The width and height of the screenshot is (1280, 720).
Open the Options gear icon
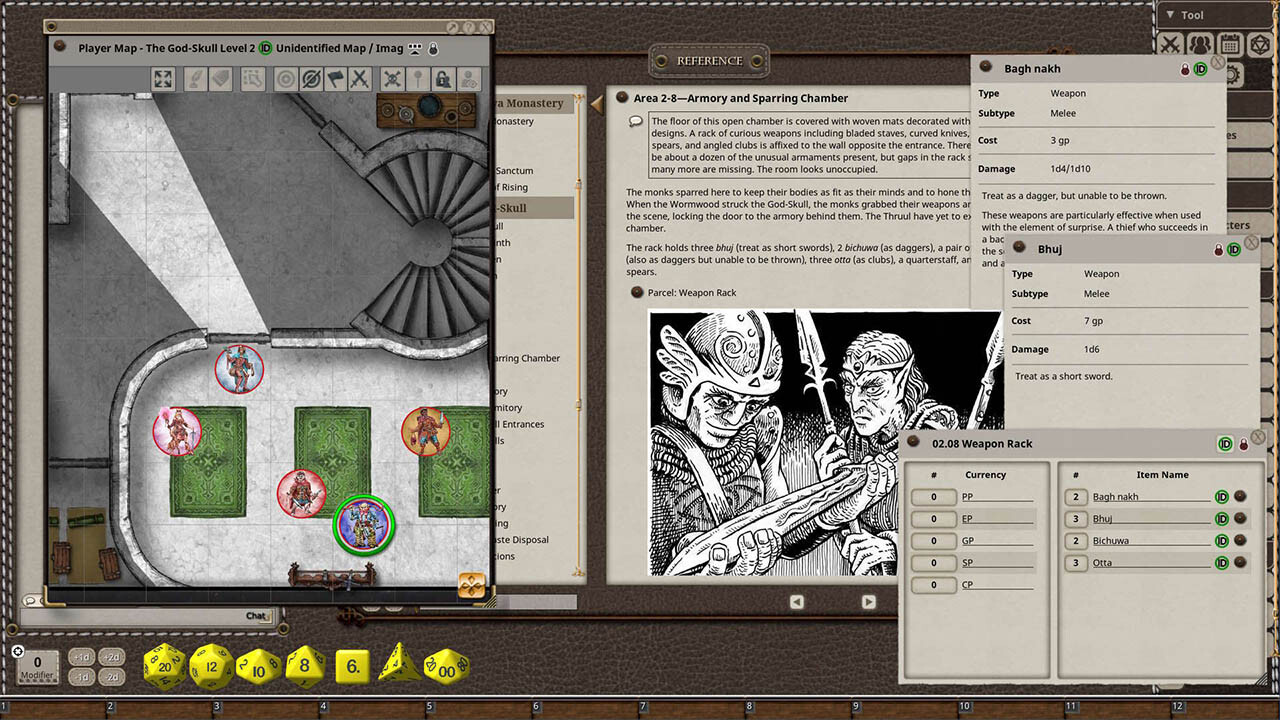click(x=1233, y=74)
